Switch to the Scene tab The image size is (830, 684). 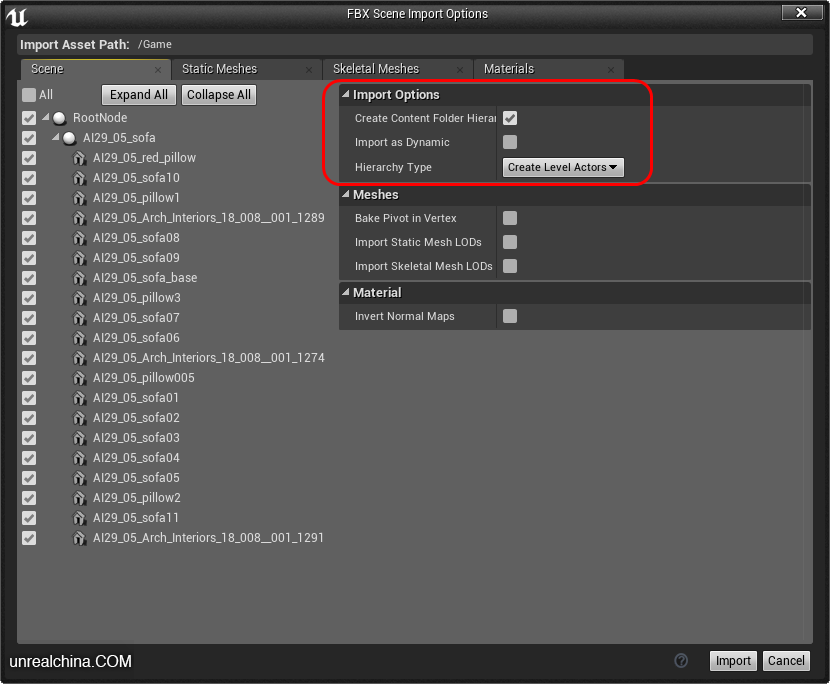(x=95, y=69)
